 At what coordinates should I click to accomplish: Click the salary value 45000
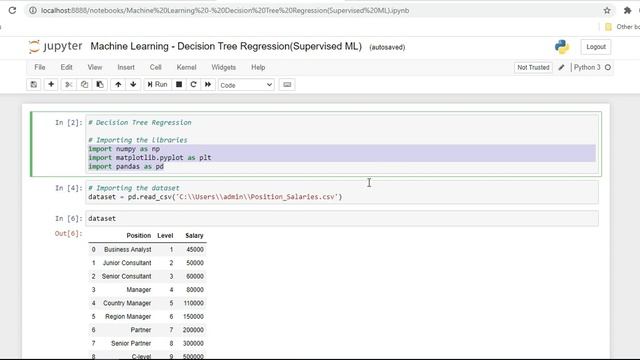click(195, 249)
